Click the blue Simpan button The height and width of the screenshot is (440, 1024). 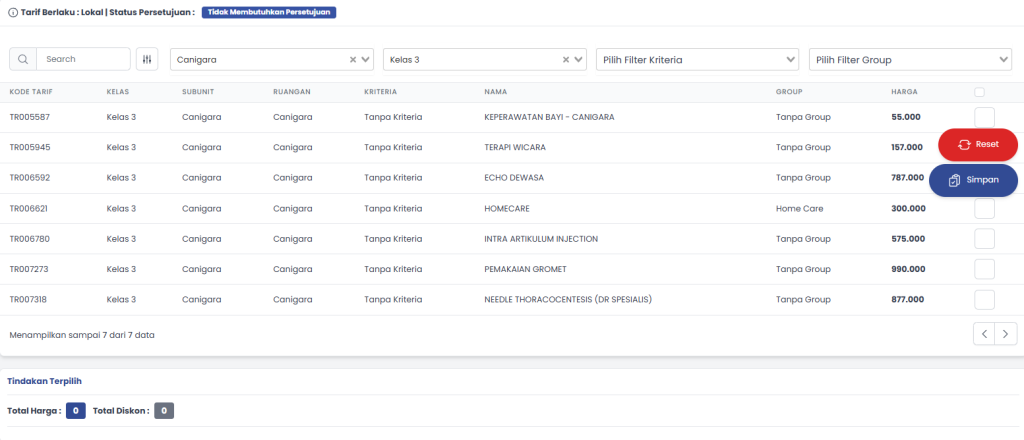click(973, 180)
